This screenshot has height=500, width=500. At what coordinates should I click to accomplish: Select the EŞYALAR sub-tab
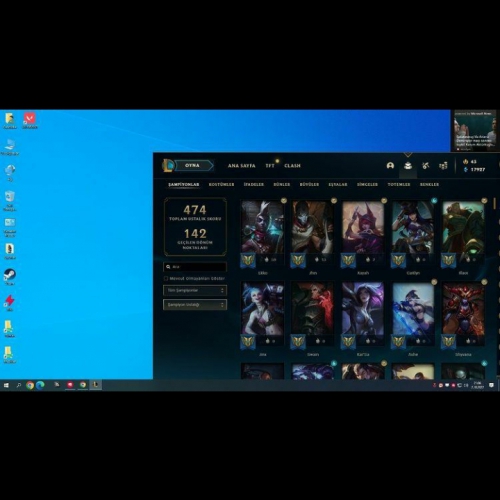(x=338, y=184)
